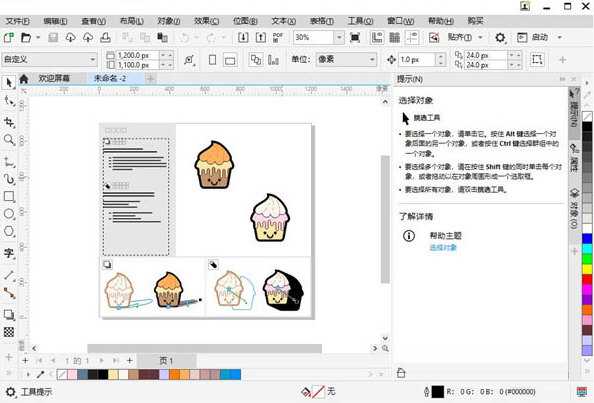
Task: Click the Open folder icon
Action: (26, 37)
